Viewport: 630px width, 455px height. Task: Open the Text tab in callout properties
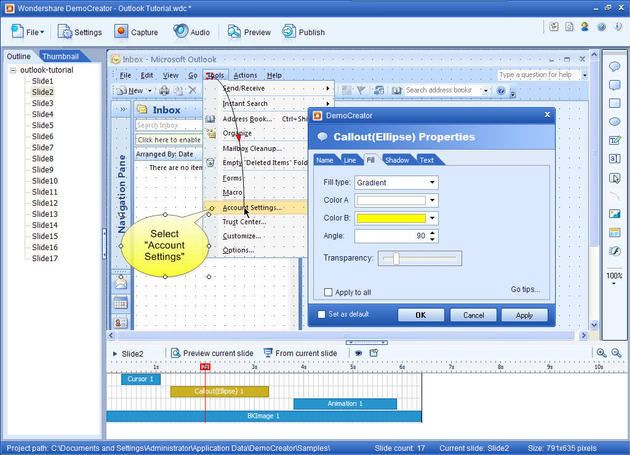[x=427, y=160]
